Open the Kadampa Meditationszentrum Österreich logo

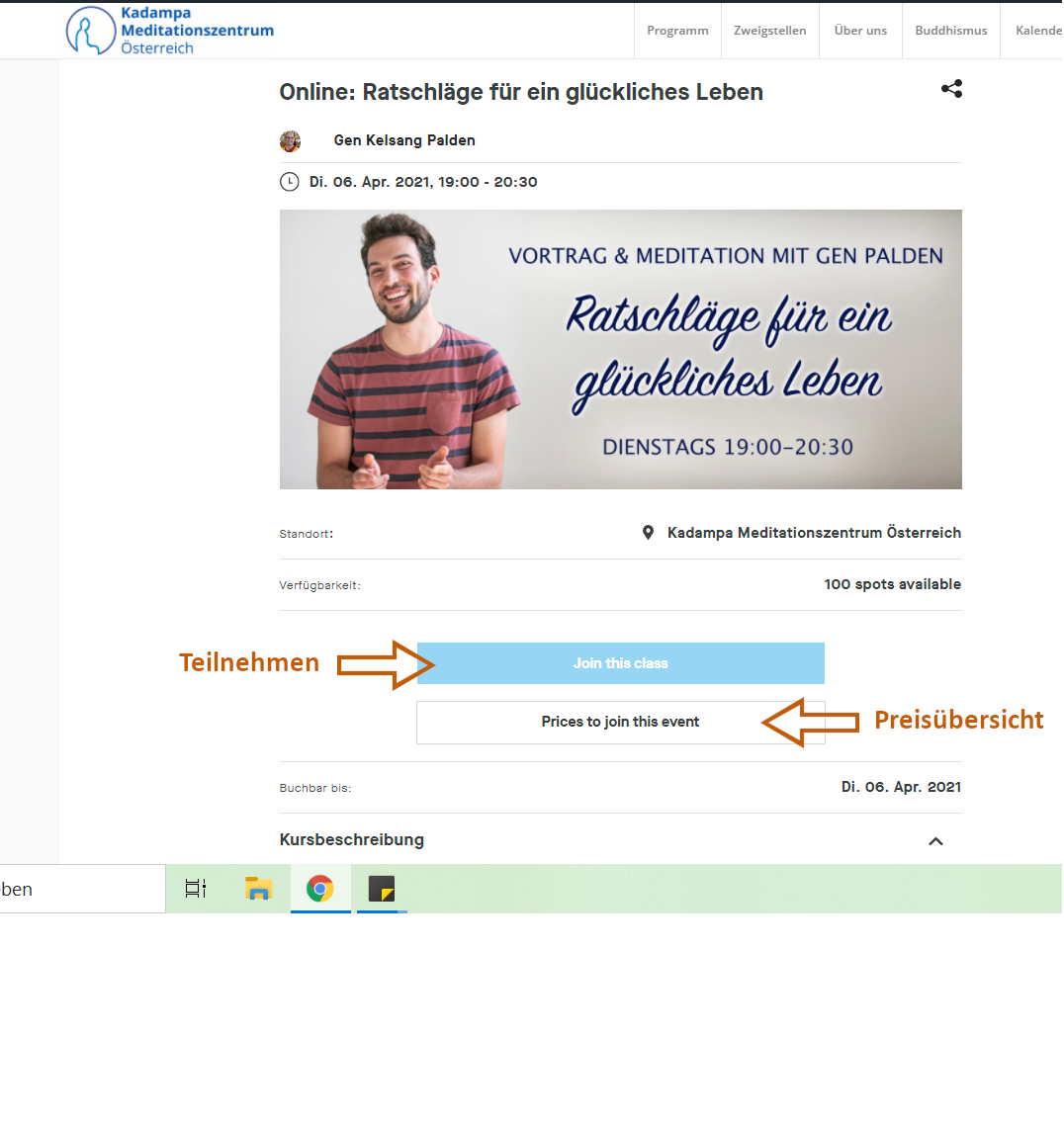click(x=170, y=30)
